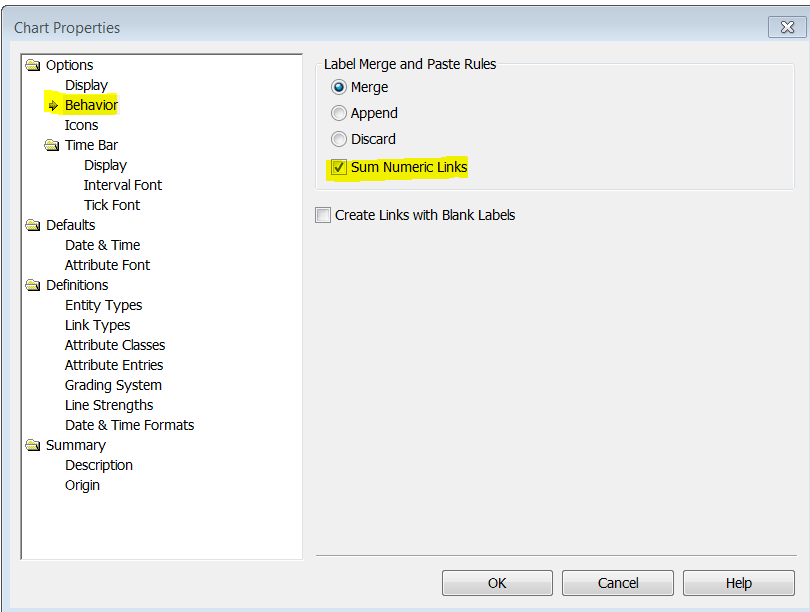The width and height of the screenshot is (810, 612).
Task: Collapse the Time Bar tree branch
Action: (52, 144)
